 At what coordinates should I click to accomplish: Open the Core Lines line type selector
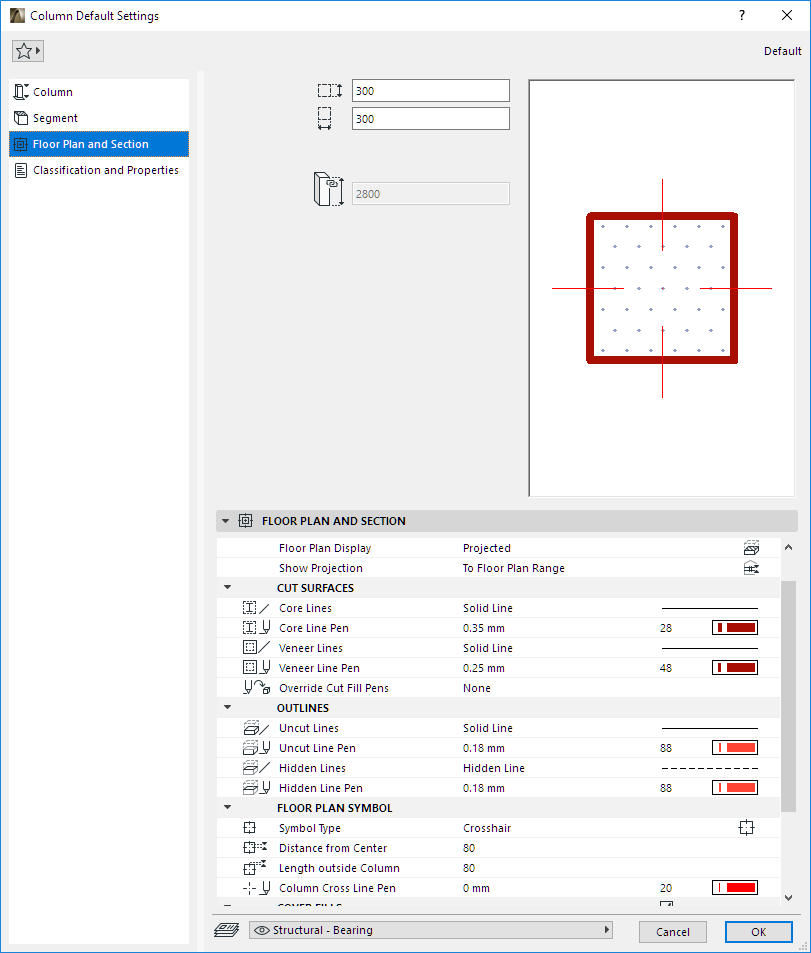709,608
